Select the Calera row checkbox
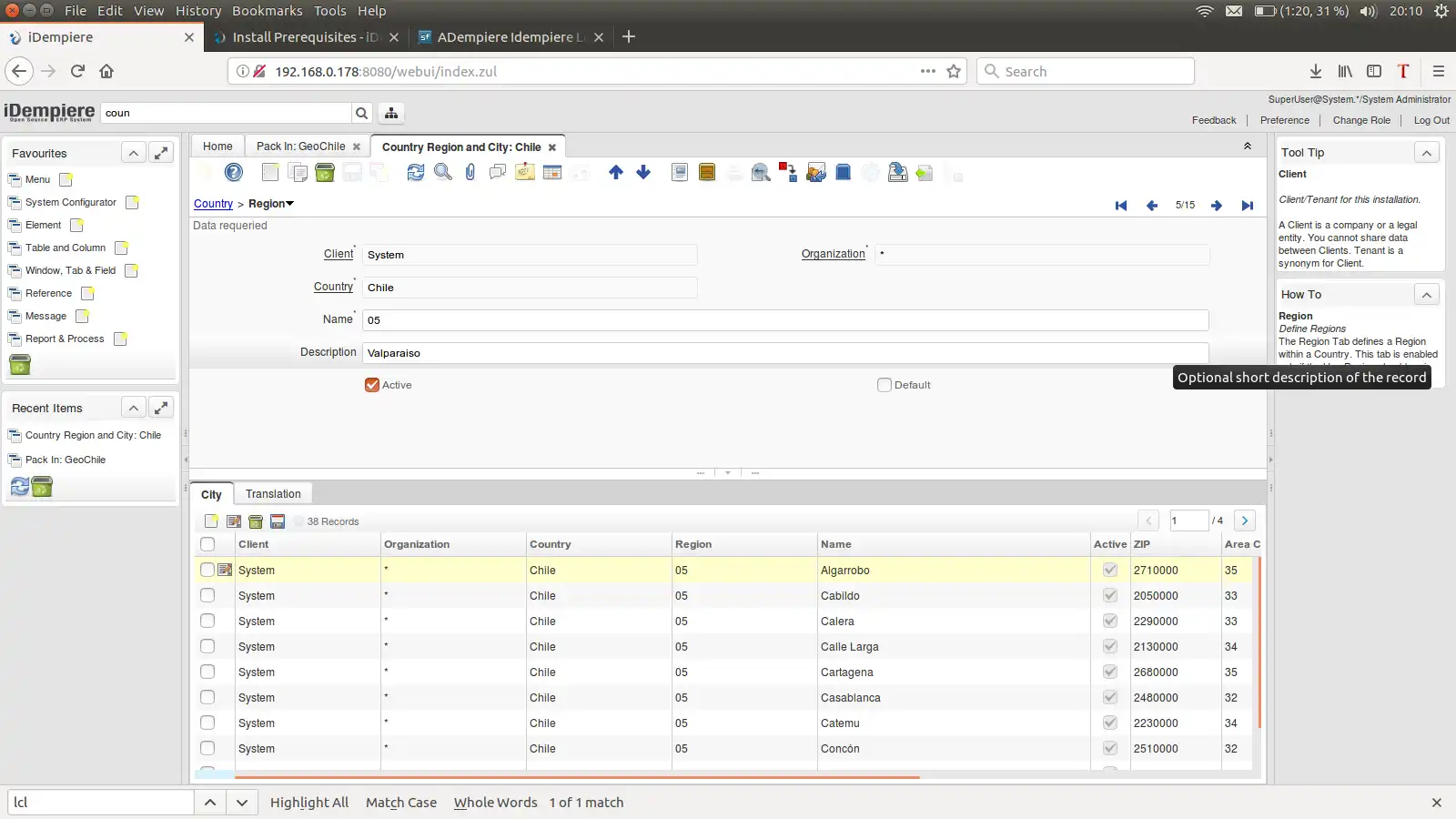Viewport: 1456px width, 819px height. coord(207,621)
